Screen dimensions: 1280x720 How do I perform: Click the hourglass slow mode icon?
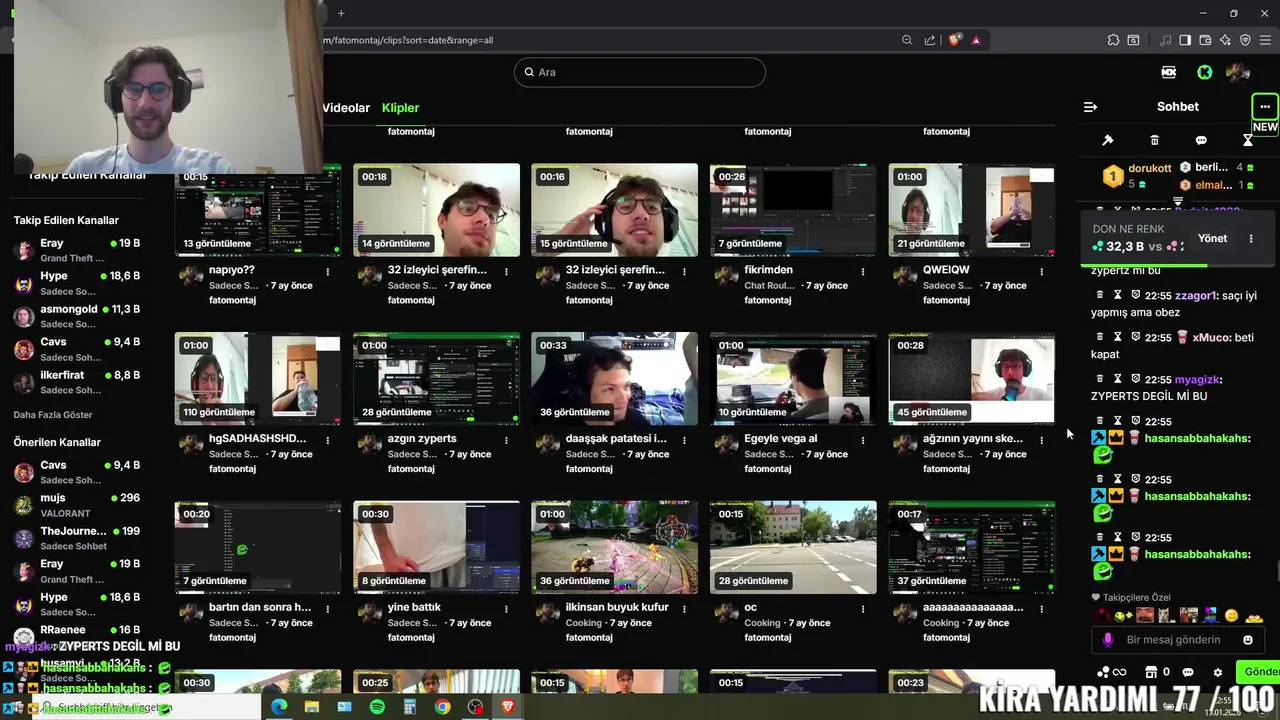(x=1247, y=140)
